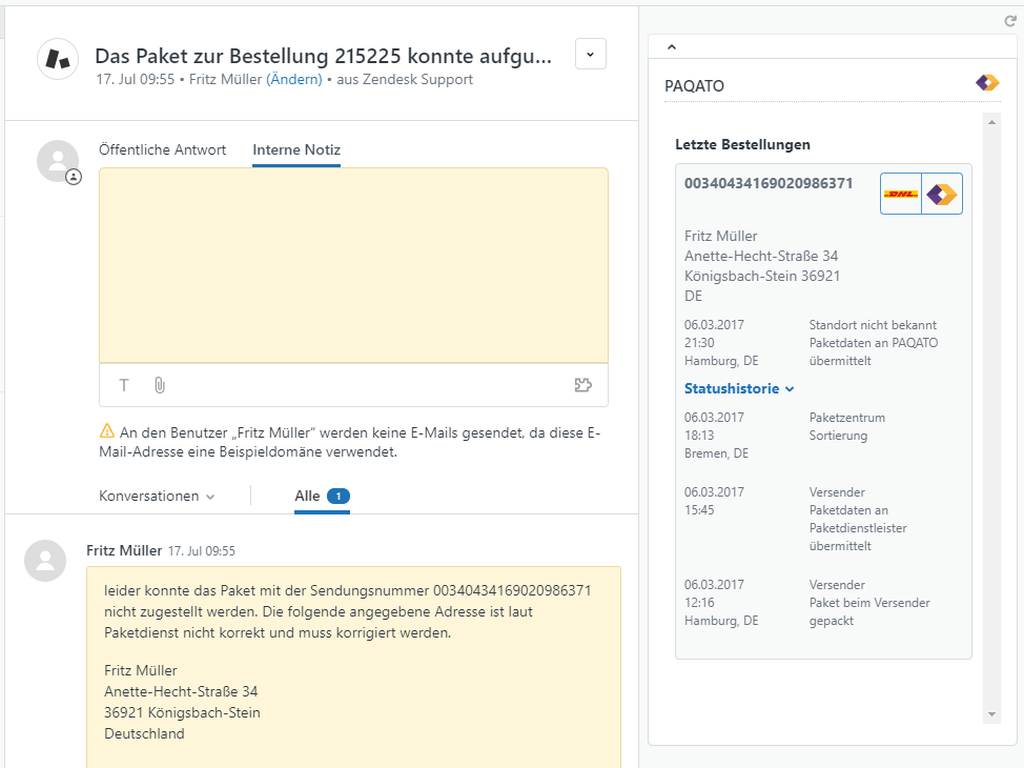Click the PAQATO panel scrollbar down arrow

click(992, 714)
